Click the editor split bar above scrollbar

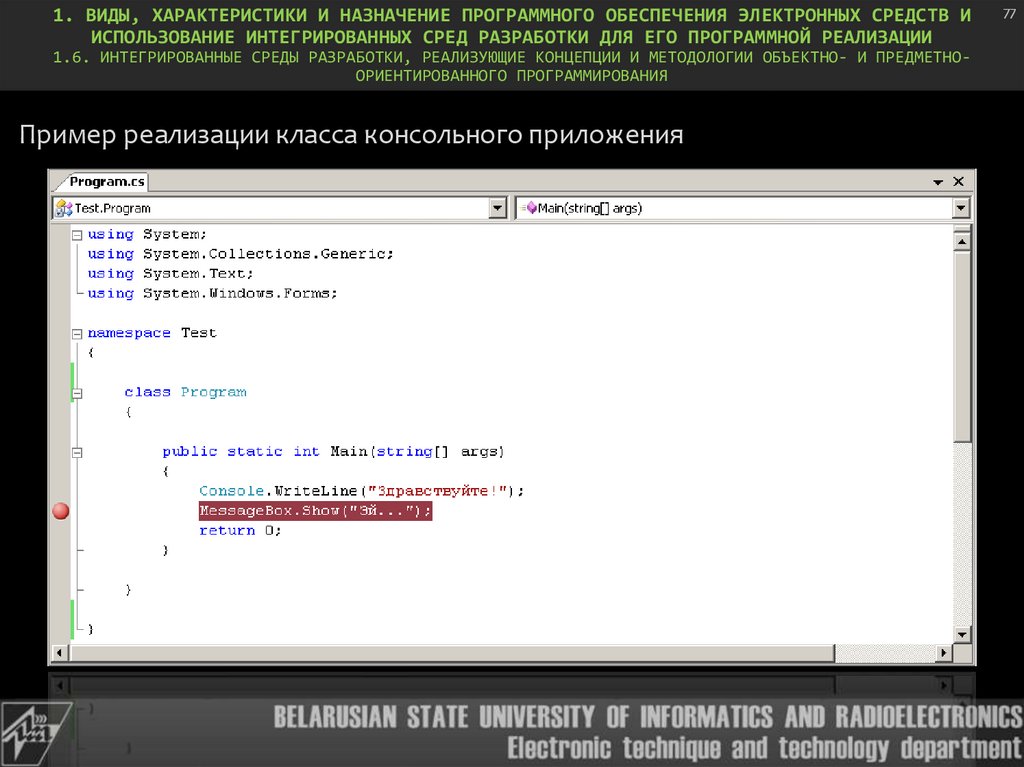point(961,229)
